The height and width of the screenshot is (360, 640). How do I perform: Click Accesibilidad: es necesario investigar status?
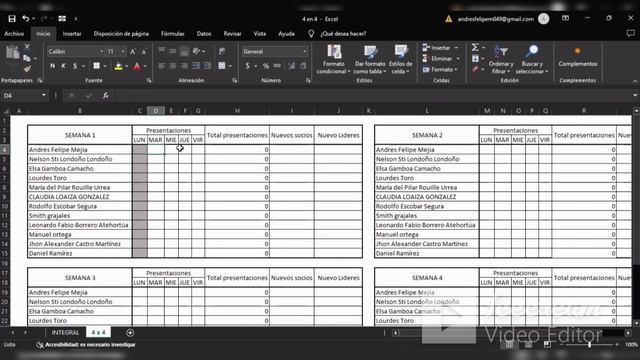click(x=86, y=345)
